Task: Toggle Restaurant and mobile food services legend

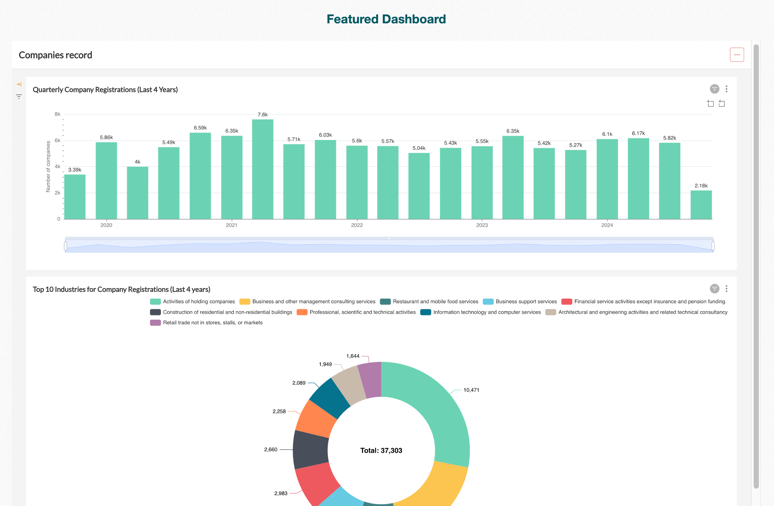Action: point(429,302)
